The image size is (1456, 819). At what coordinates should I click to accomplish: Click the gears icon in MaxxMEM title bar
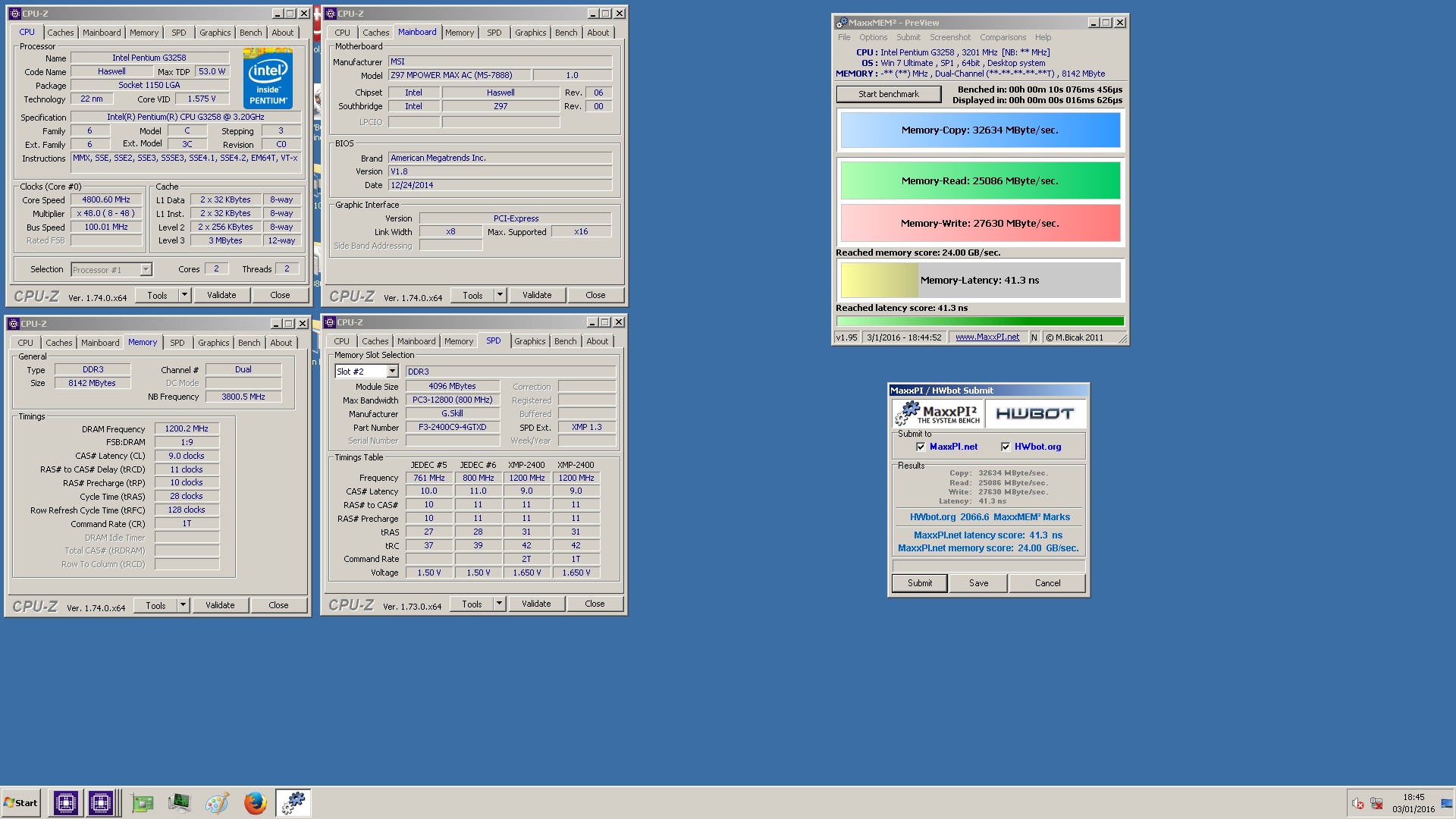click(x=841, y=23)
